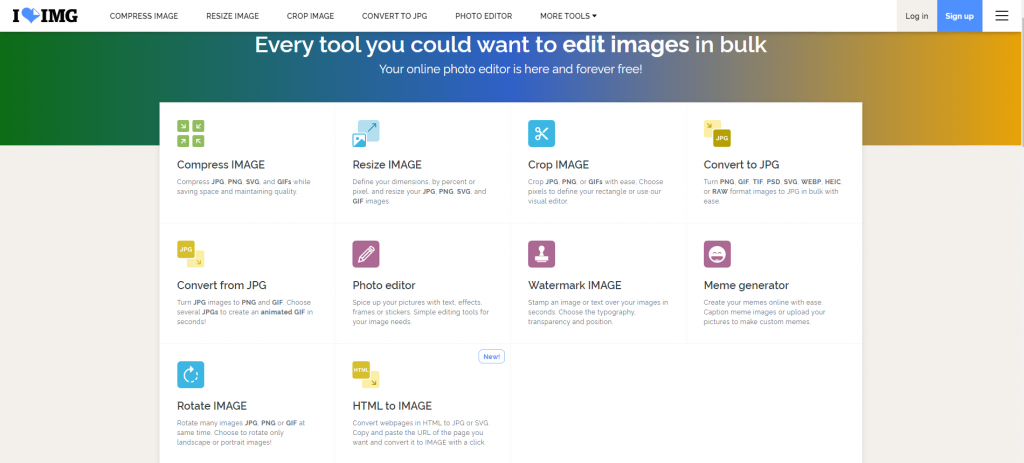Click the Rotate IMAGE description text
The image size is (1024, 463).
(x=241, y=433)
